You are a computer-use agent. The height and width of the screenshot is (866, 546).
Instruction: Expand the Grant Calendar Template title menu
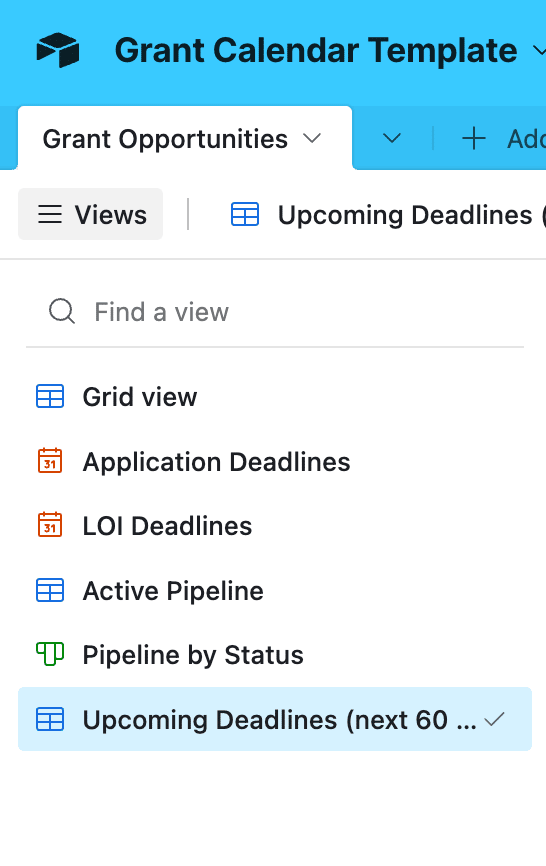[x=539, y=51]
